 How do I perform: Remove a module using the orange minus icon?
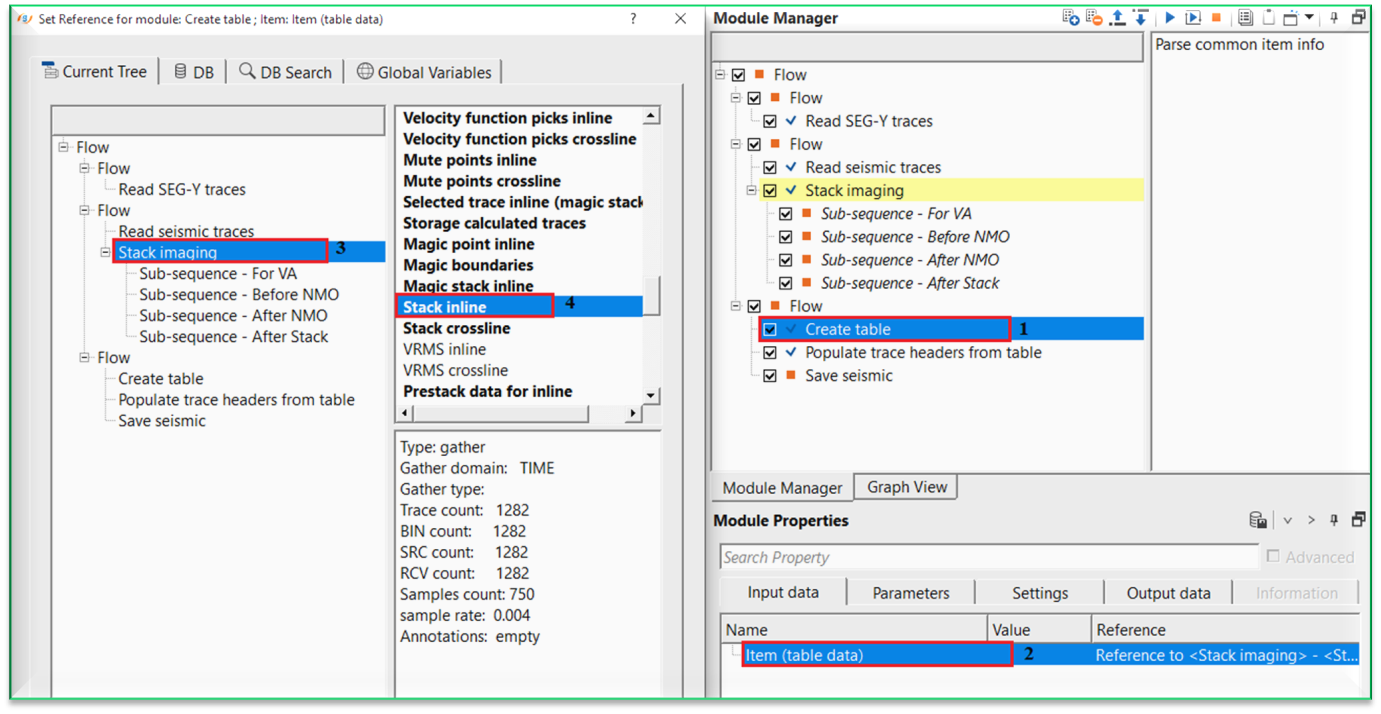point(1093,17)
